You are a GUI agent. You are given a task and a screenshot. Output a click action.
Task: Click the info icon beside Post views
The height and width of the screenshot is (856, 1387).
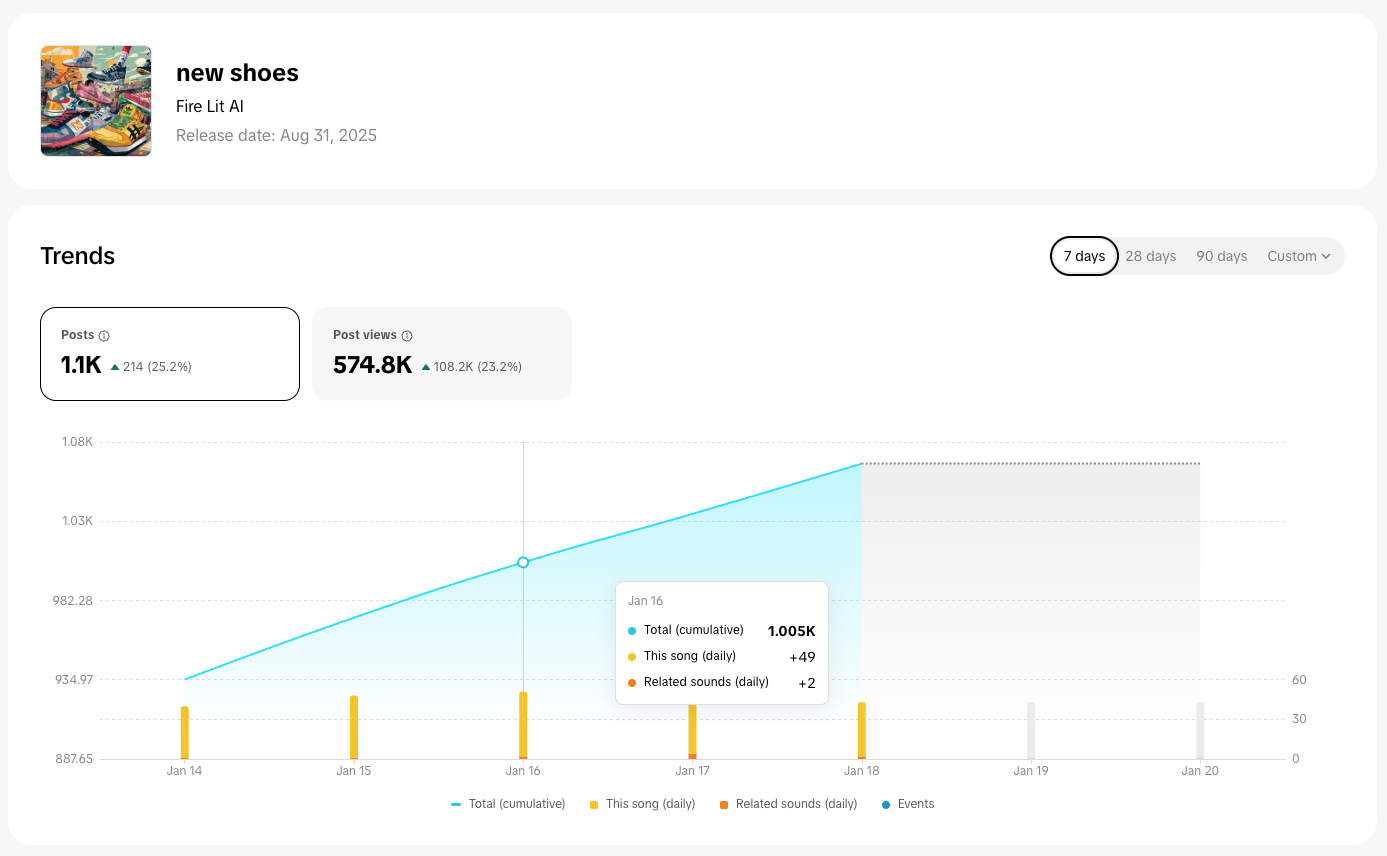point(407,336)
